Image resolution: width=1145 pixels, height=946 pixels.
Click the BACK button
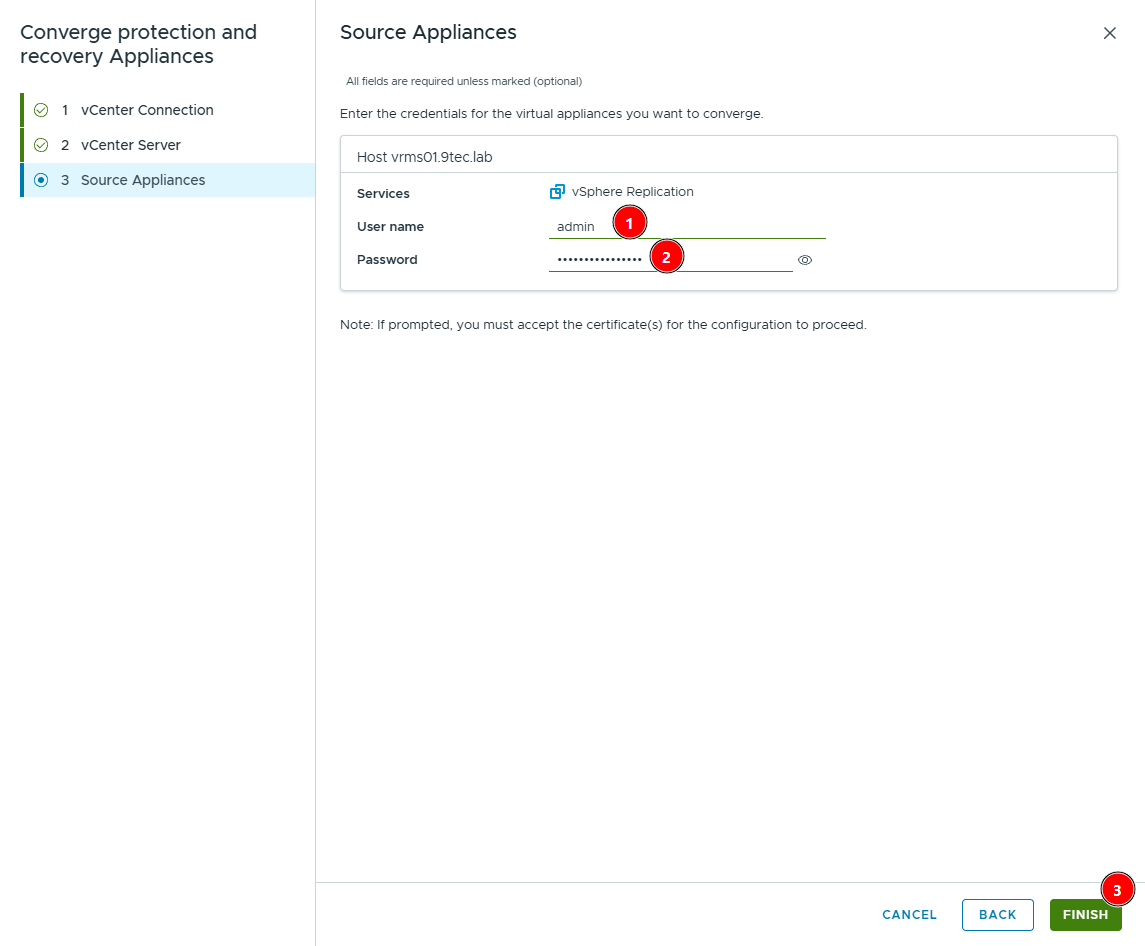tap(997, 915)
